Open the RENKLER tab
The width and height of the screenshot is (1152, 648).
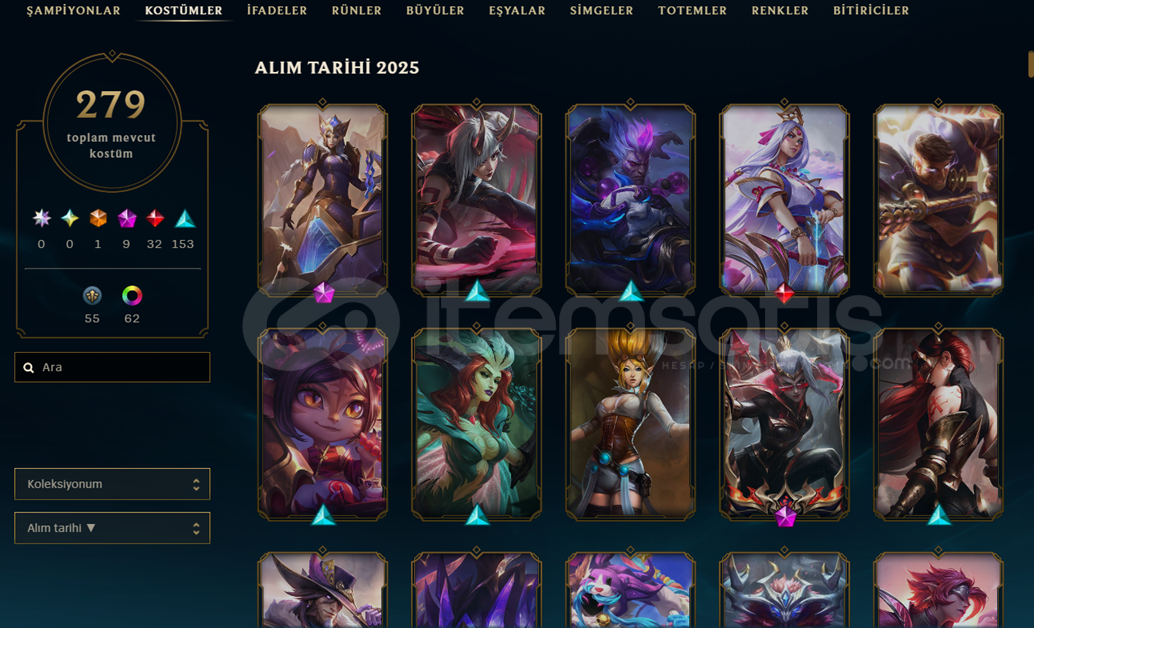click(x=780, y=11)
